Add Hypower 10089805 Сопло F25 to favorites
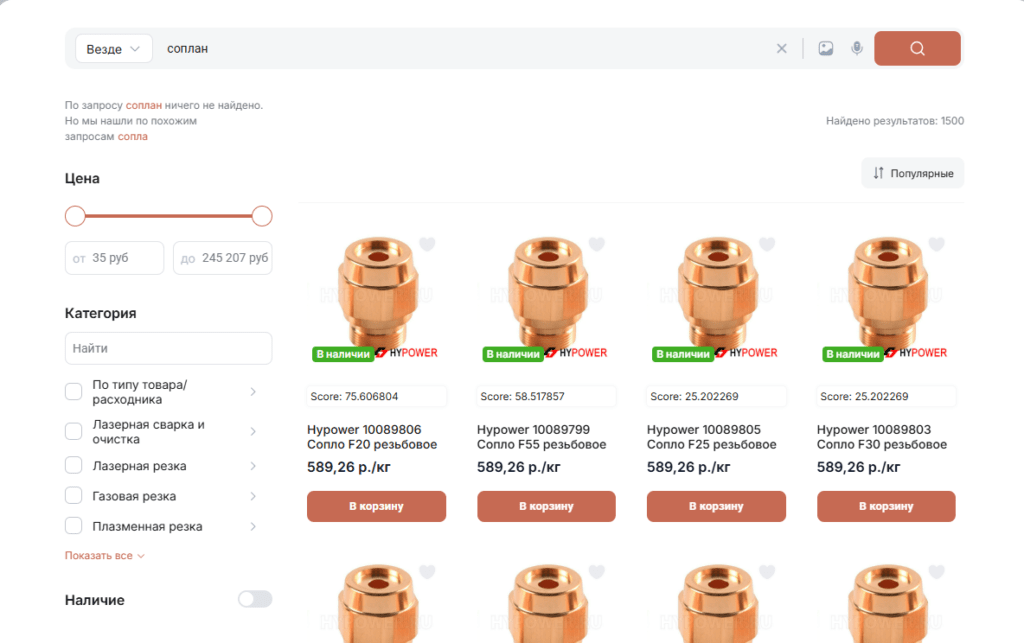The width and height of the screenshot is (1024, 643). pyautogui.click(x=767, y=244)
